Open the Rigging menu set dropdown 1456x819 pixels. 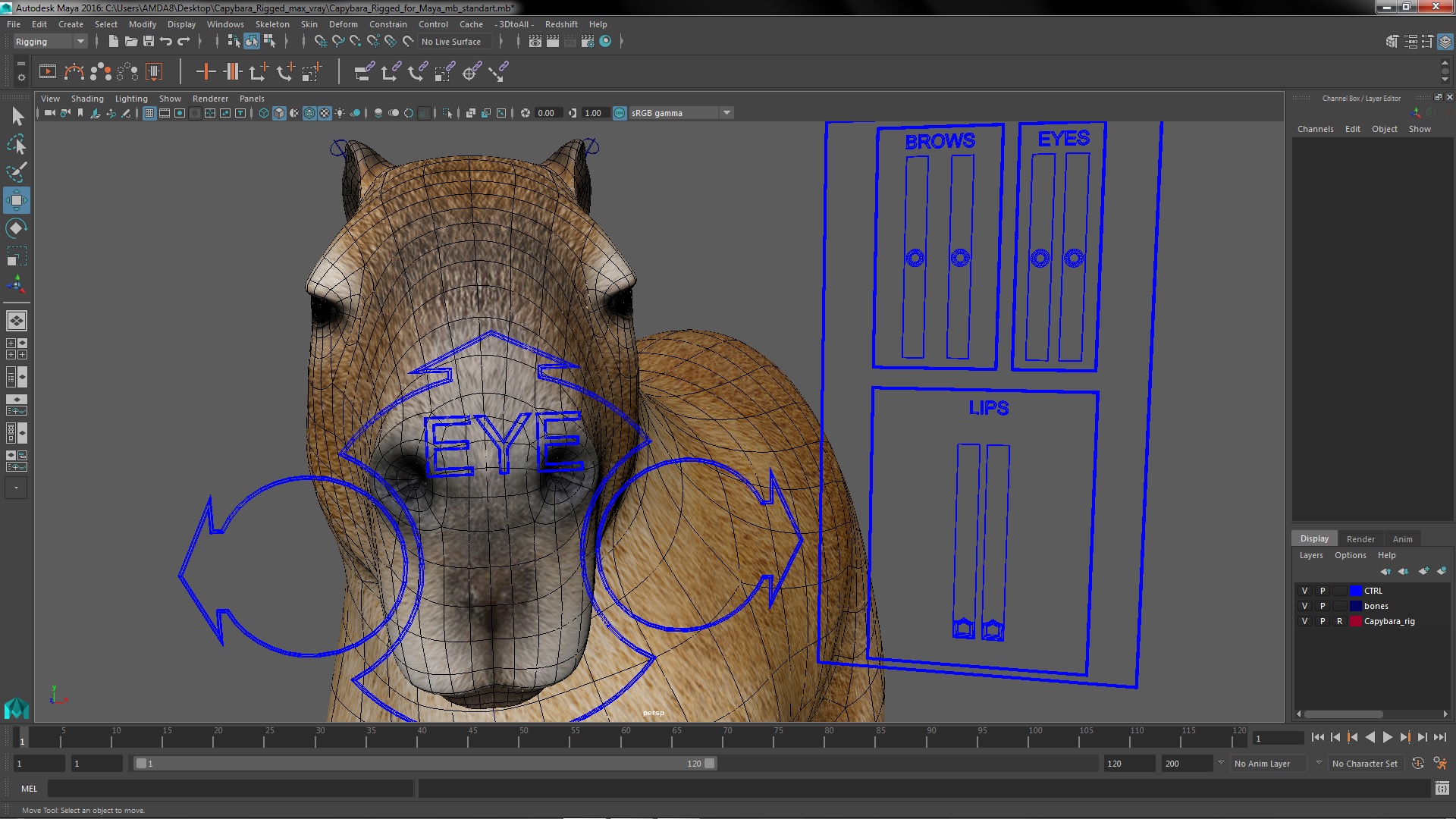tap(50, 42)
